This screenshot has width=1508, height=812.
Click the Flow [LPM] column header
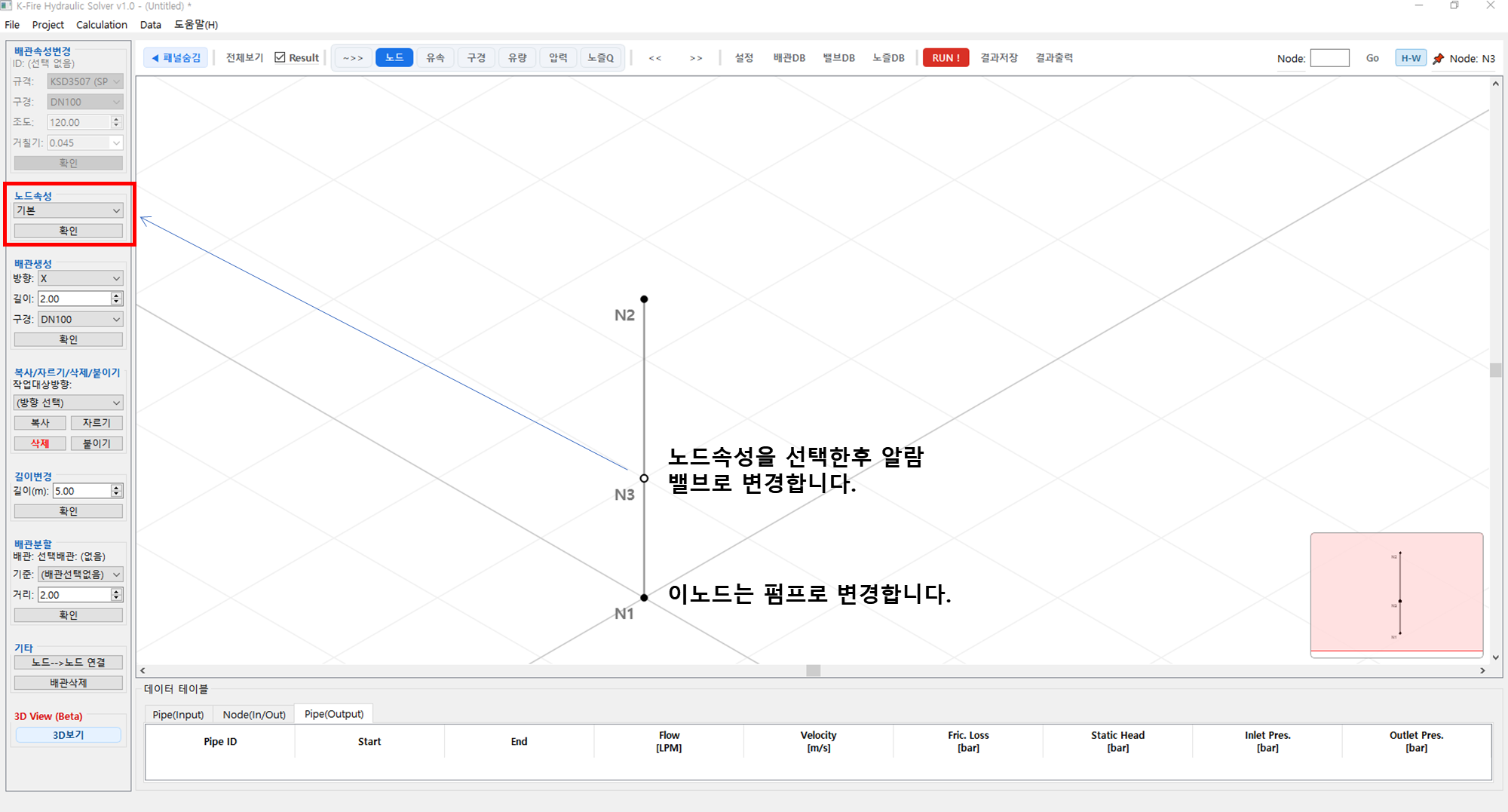point(669,741)
